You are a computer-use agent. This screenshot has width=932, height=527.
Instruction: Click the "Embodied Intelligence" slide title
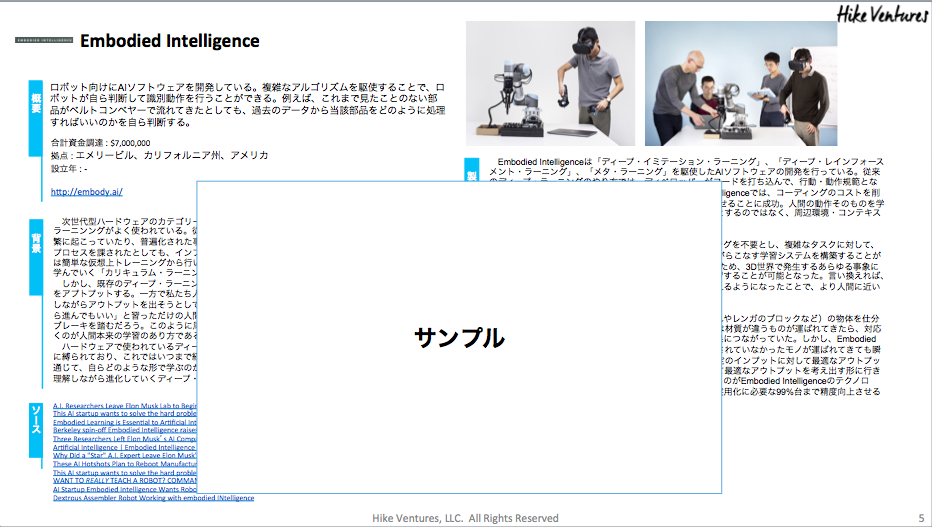170,41
